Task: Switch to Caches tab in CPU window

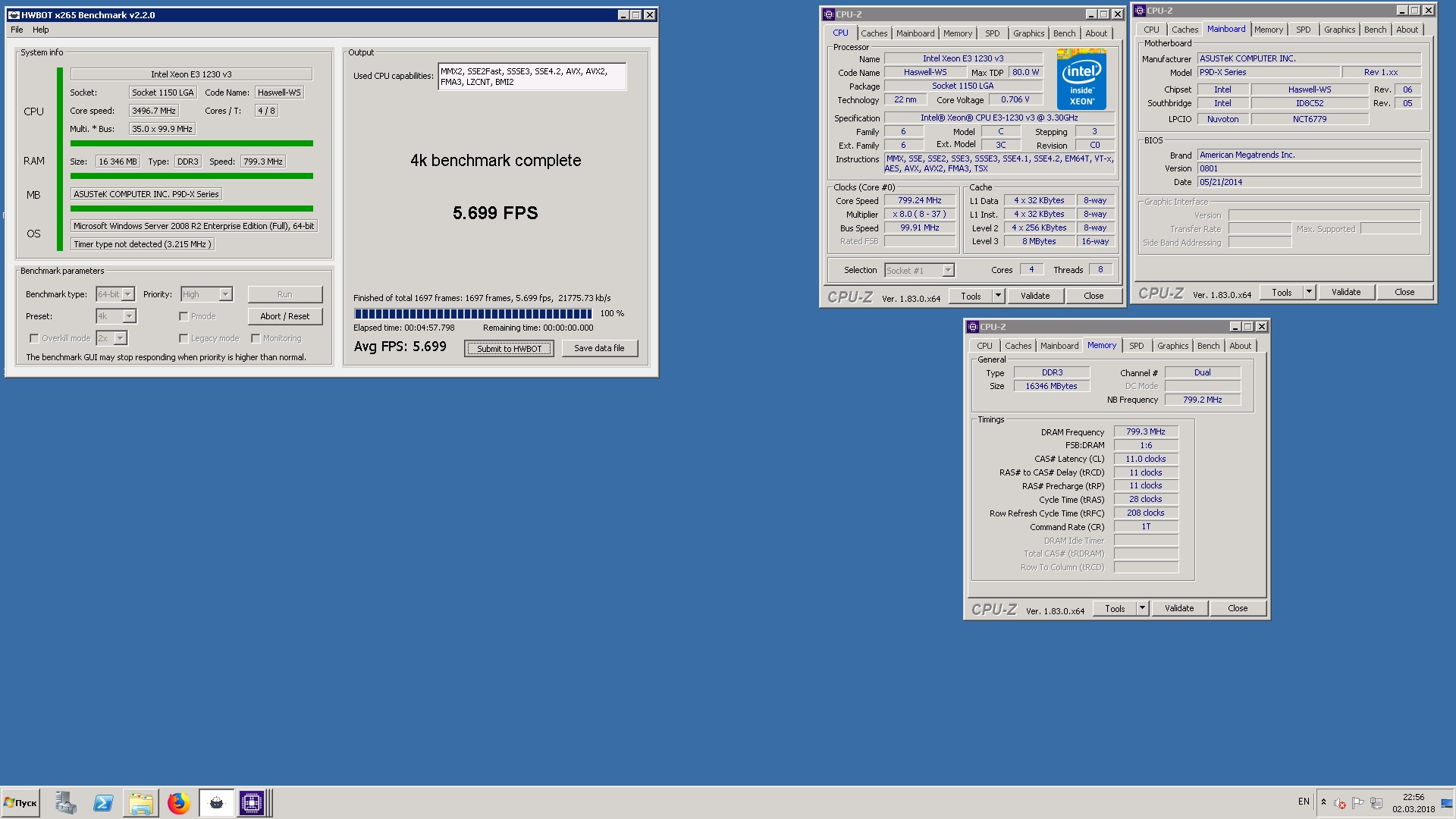Action: point(874,33)
